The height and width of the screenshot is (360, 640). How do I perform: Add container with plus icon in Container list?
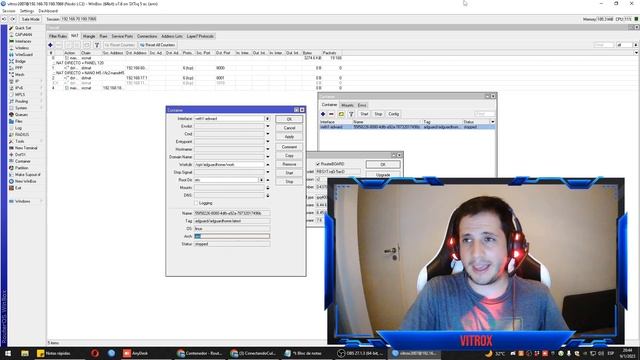pyautogui.click(x=323, y=114)
